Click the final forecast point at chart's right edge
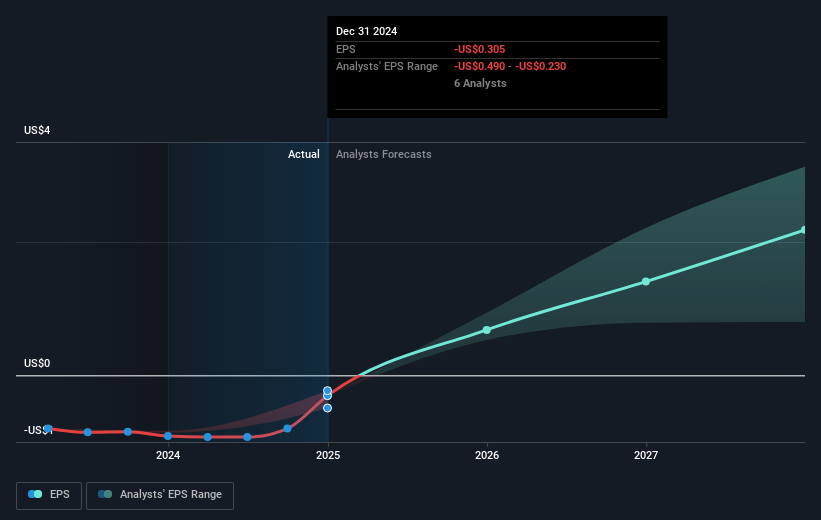The image size is (821, 520). click(804, 230)
